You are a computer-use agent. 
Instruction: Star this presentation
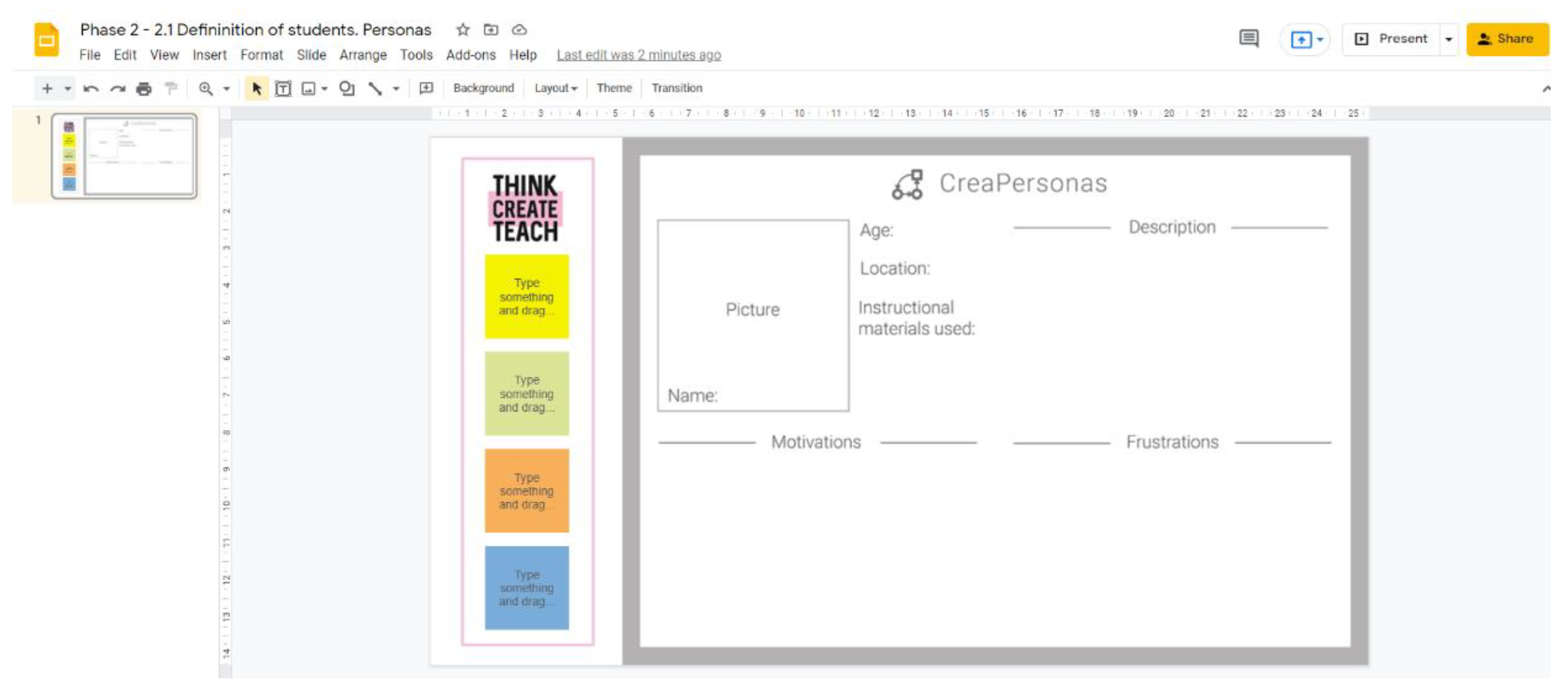[463, 30]
